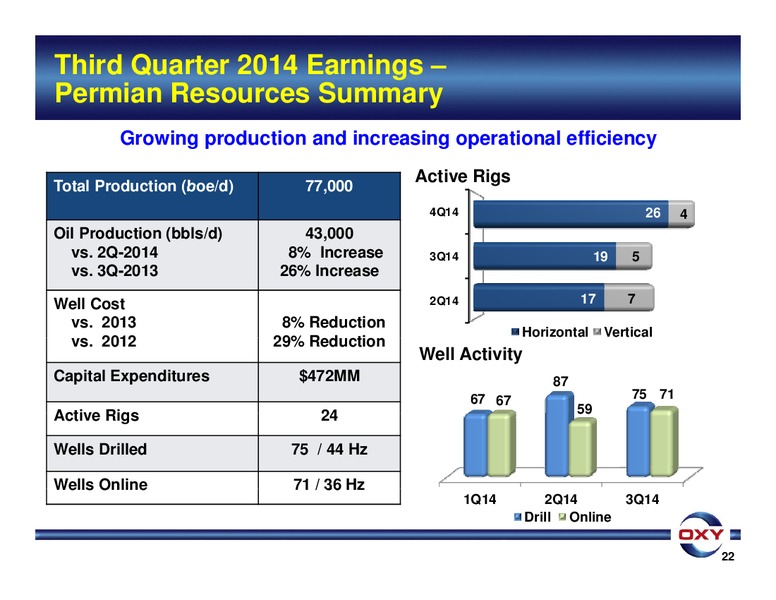776x600 pixels.
Task: Select the subtitle 'Growing production and increasing operational efficiency'
Action: [388, 138]
